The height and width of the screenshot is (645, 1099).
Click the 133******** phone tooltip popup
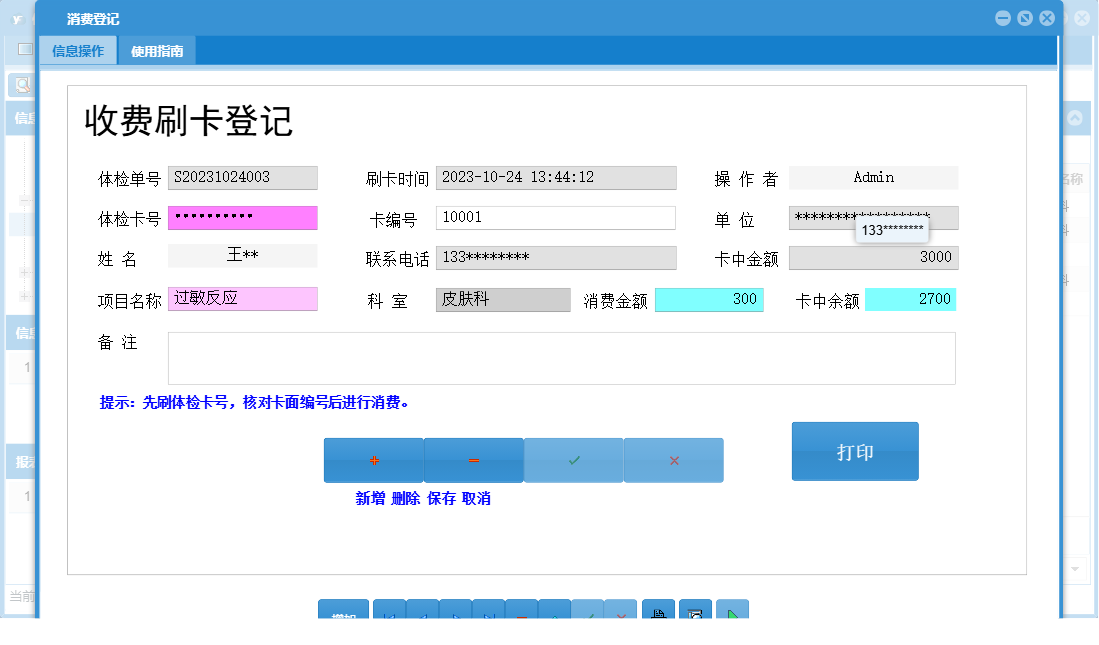tap(892, 231)
